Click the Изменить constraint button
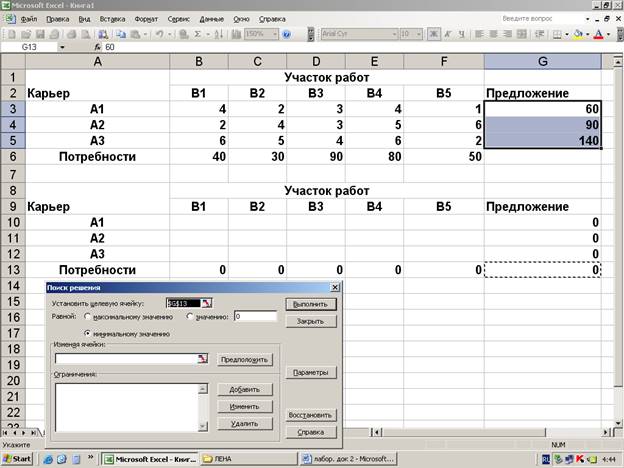The width and height of the screenshot is (624, 468). pos(245,407)
